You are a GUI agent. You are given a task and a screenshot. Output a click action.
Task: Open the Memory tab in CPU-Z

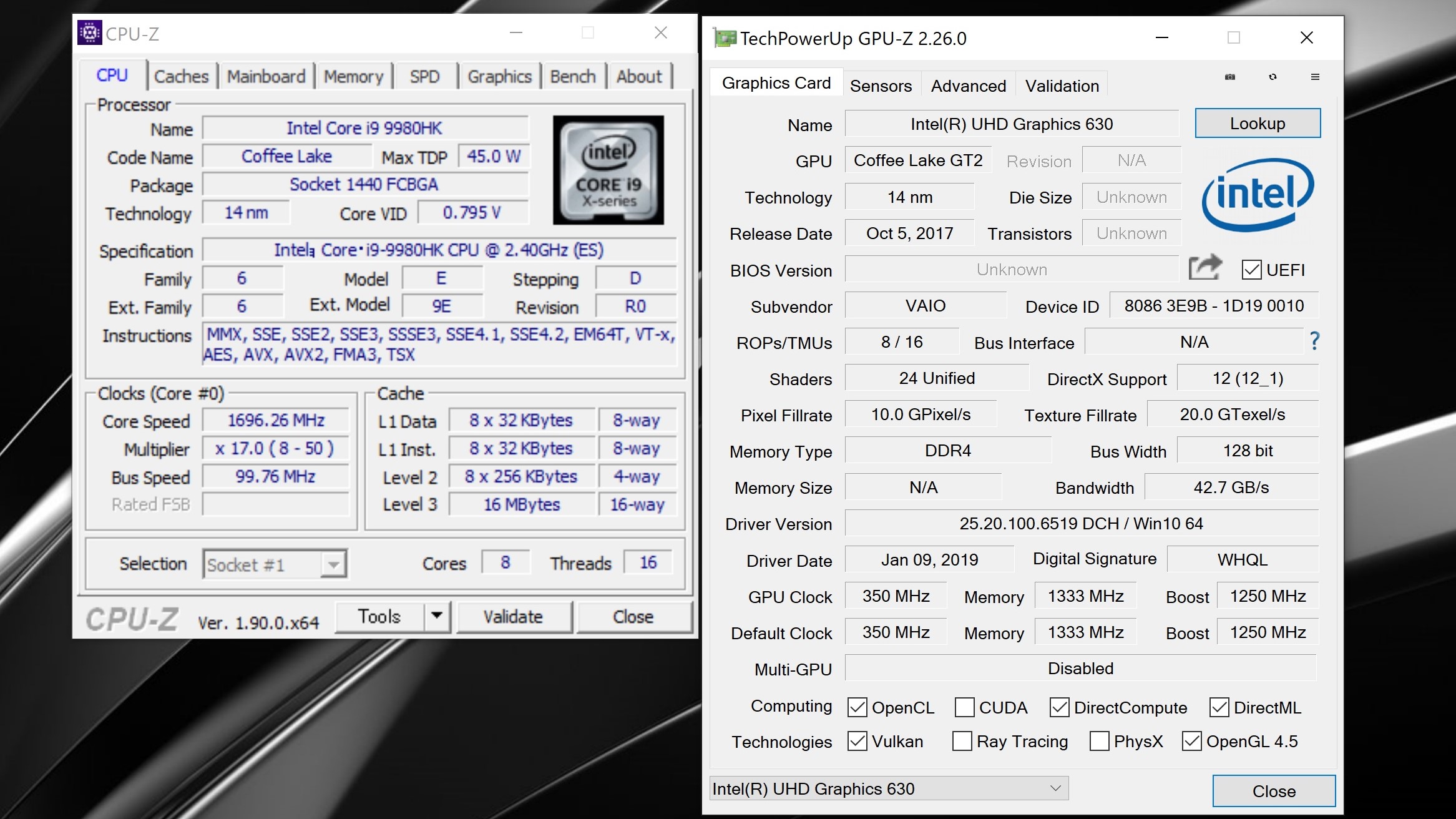(353, 76)
